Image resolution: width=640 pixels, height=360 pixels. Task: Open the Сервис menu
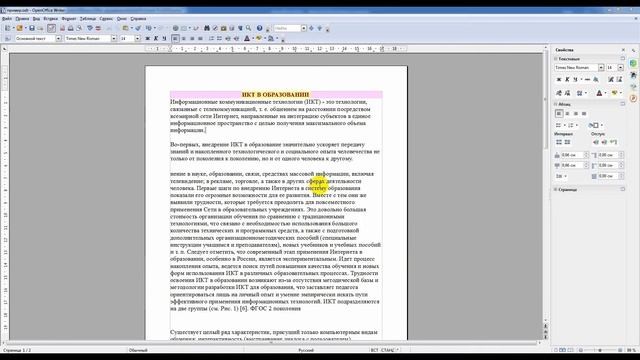[x=106, y=19]
